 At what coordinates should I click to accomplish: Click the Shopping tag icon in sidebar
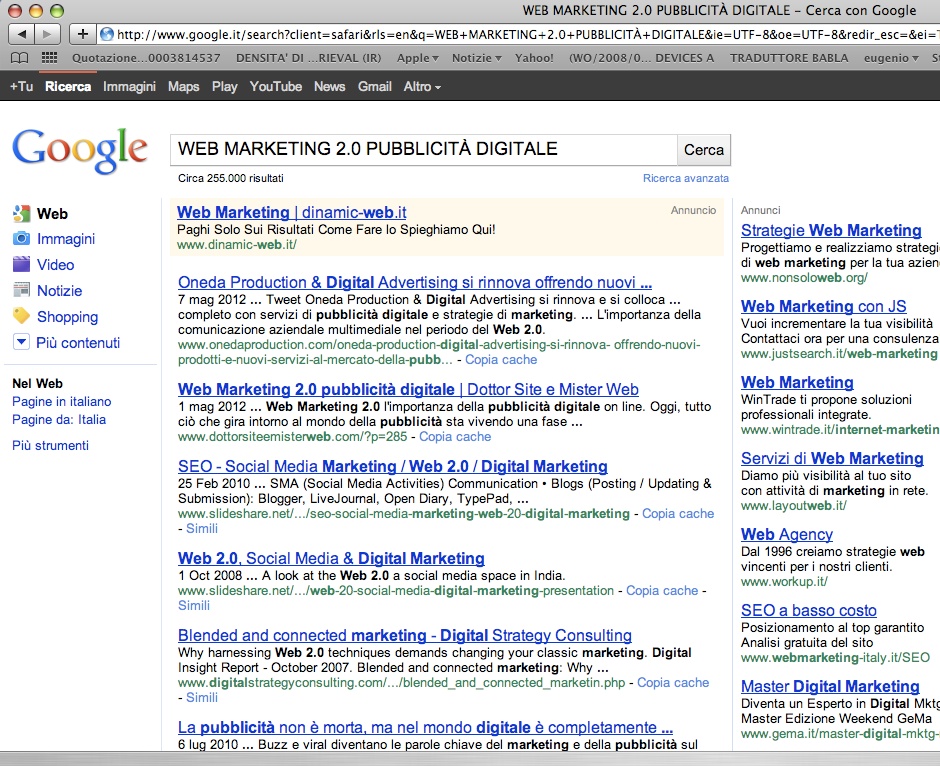[22, 316]
